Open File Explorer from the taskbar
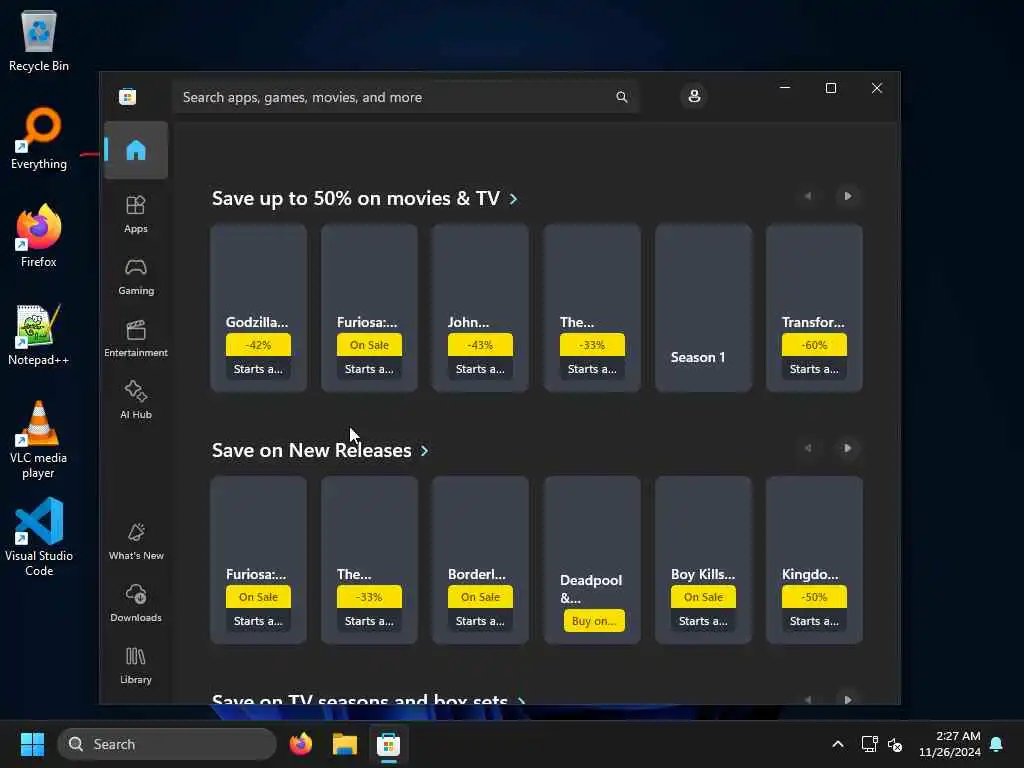Screen dimensions: 1024x768 (344, 744)
